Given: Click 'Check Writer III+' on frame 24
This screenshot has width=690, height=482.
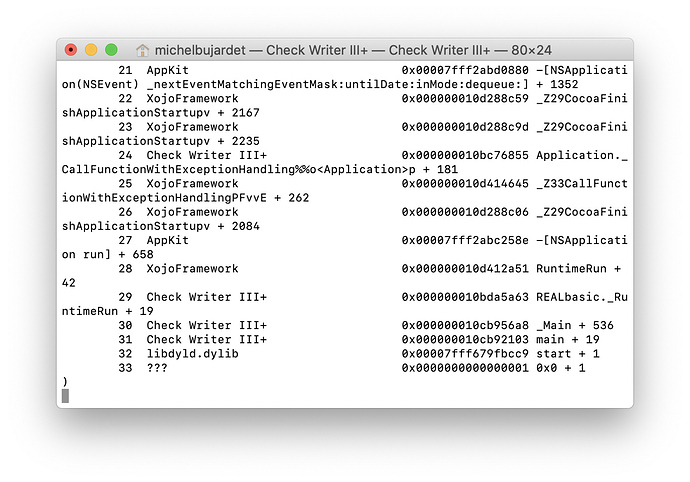Looking at the screenshot, I should pos(207,155).
